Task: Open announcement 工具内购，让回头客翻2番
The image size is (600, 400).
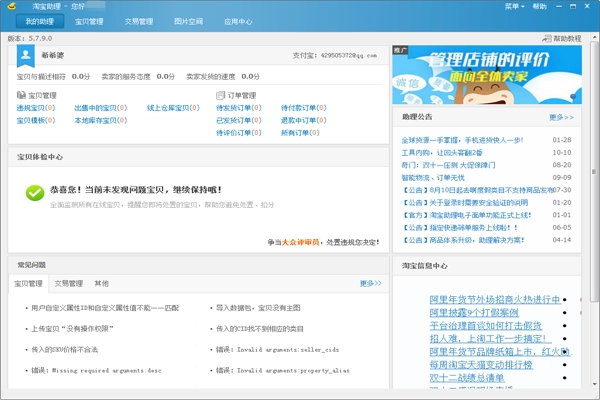Action: tap(442, 153)
